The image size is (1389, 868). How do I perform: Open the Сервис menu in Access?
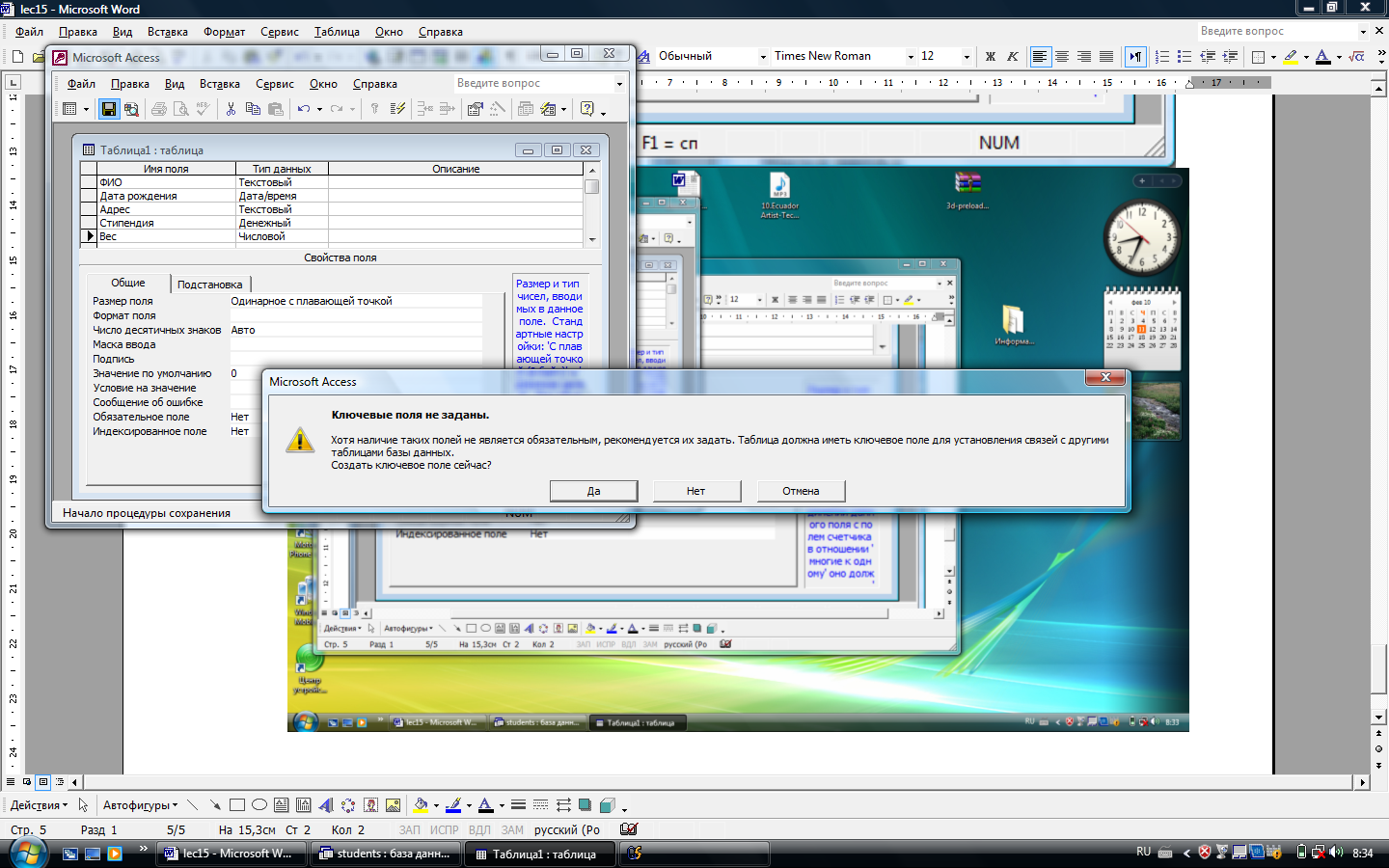click(275, 84)
